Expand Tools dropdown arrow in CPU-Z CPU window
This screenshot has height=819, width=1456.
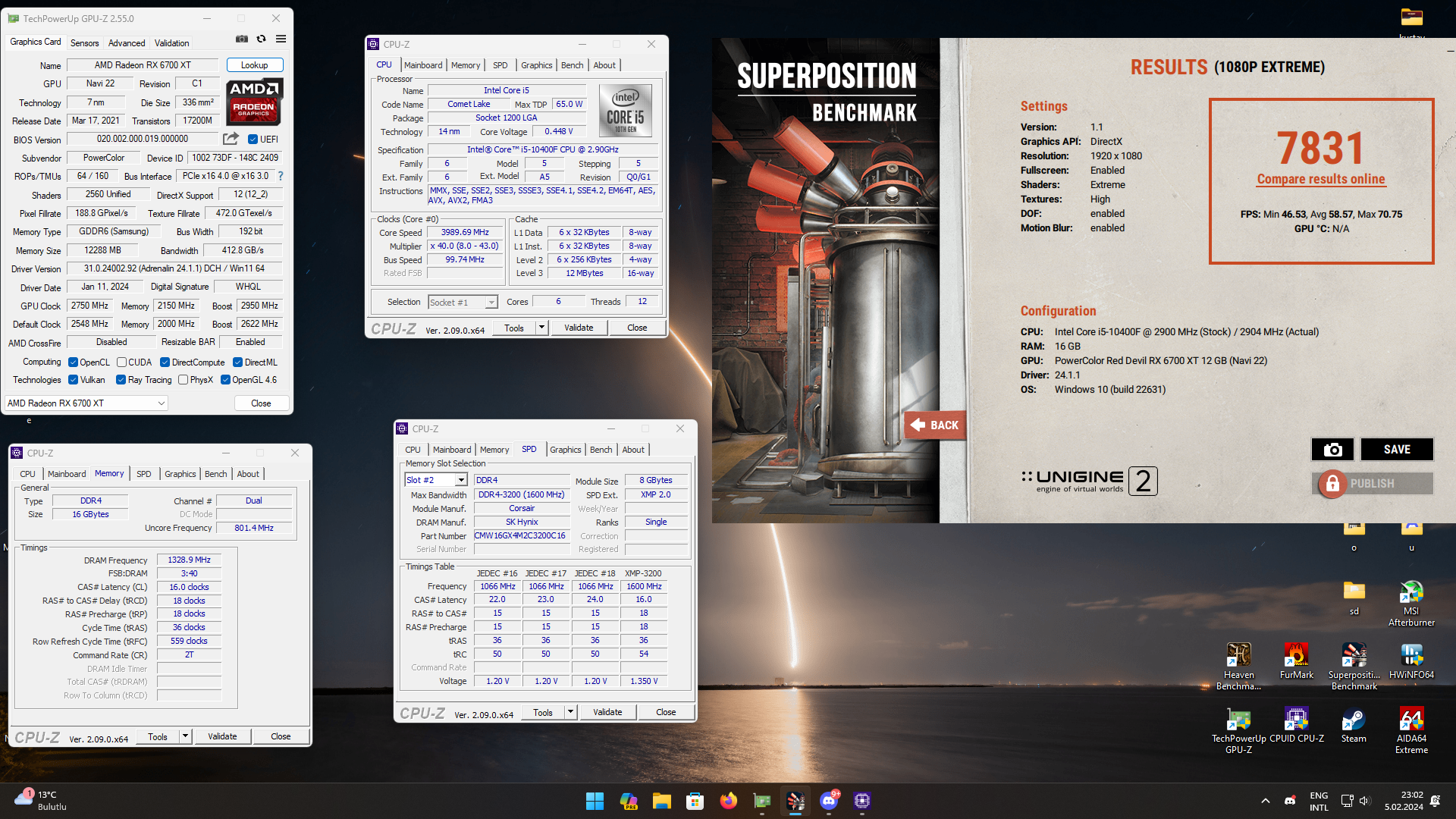pyautogui.click(x=541, y=328)
